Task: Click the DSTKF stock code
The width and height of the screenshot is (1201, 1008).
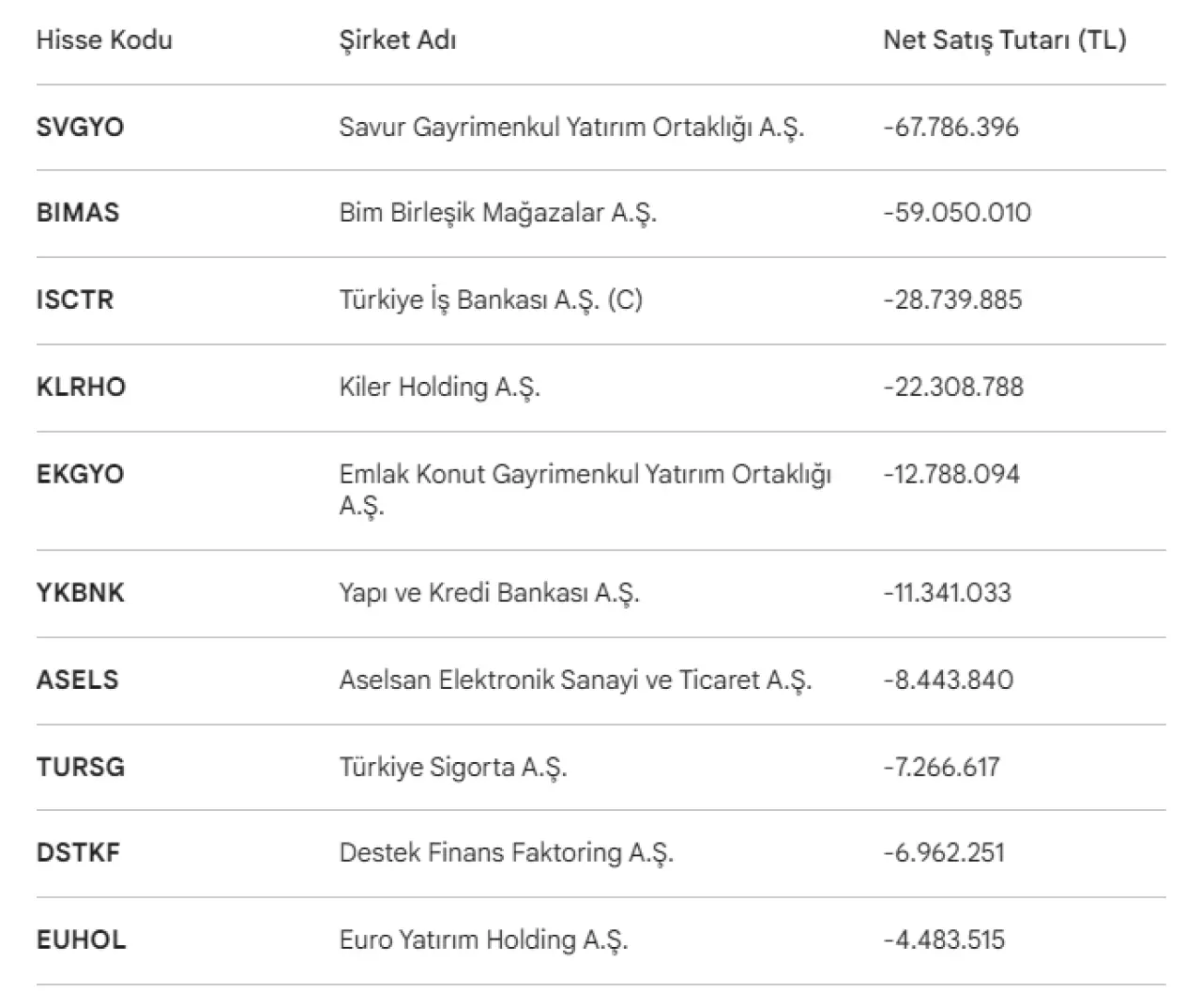Action: coord(78,853)
